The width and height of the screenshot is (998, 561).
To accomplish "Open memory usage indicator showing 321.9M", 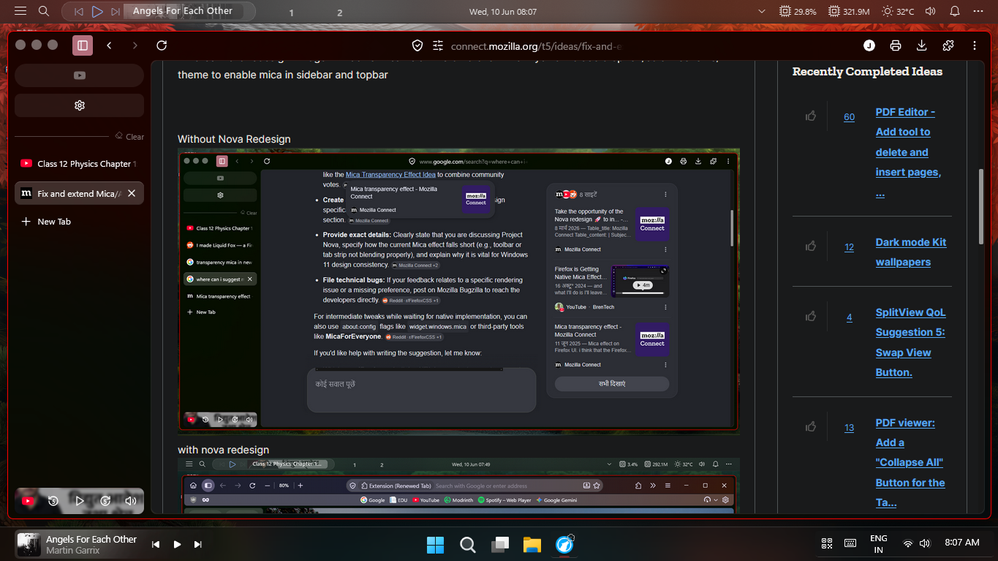I will (x=849, y=11).
